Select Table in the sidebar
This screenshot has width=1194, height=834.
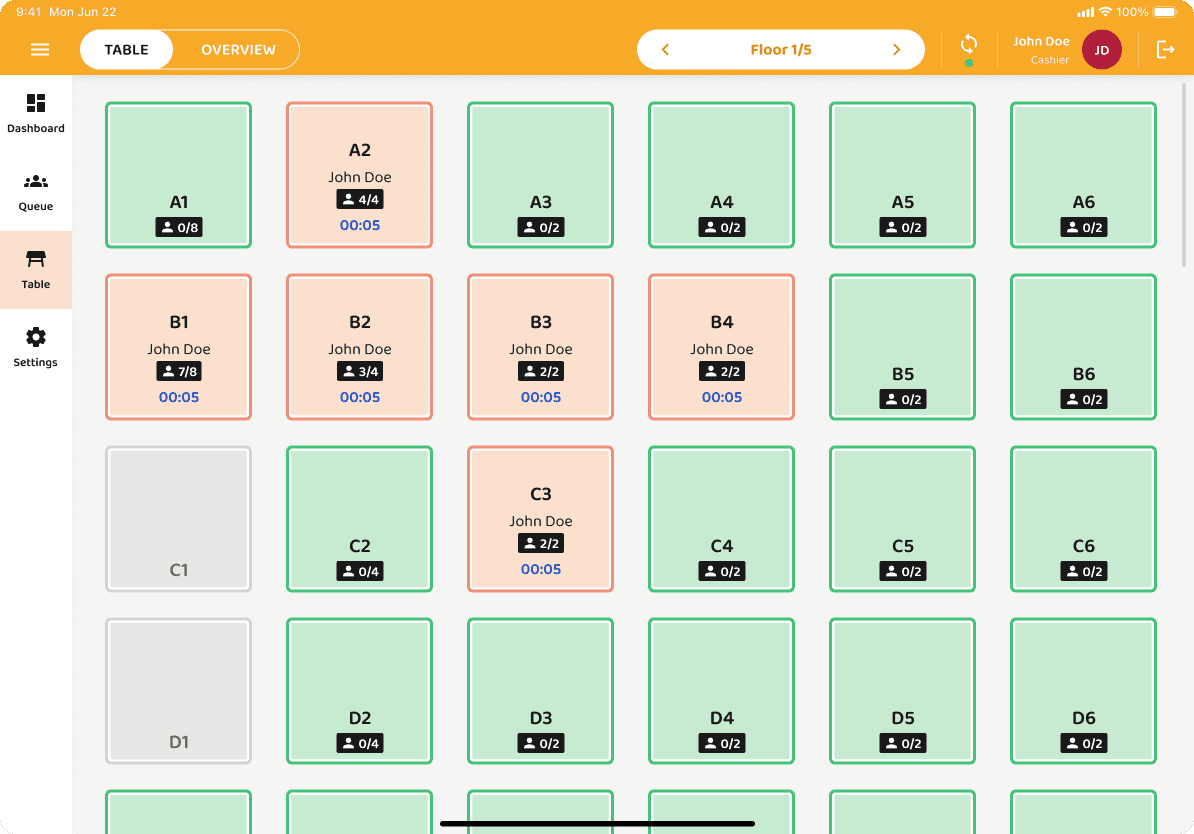[36, 270]
